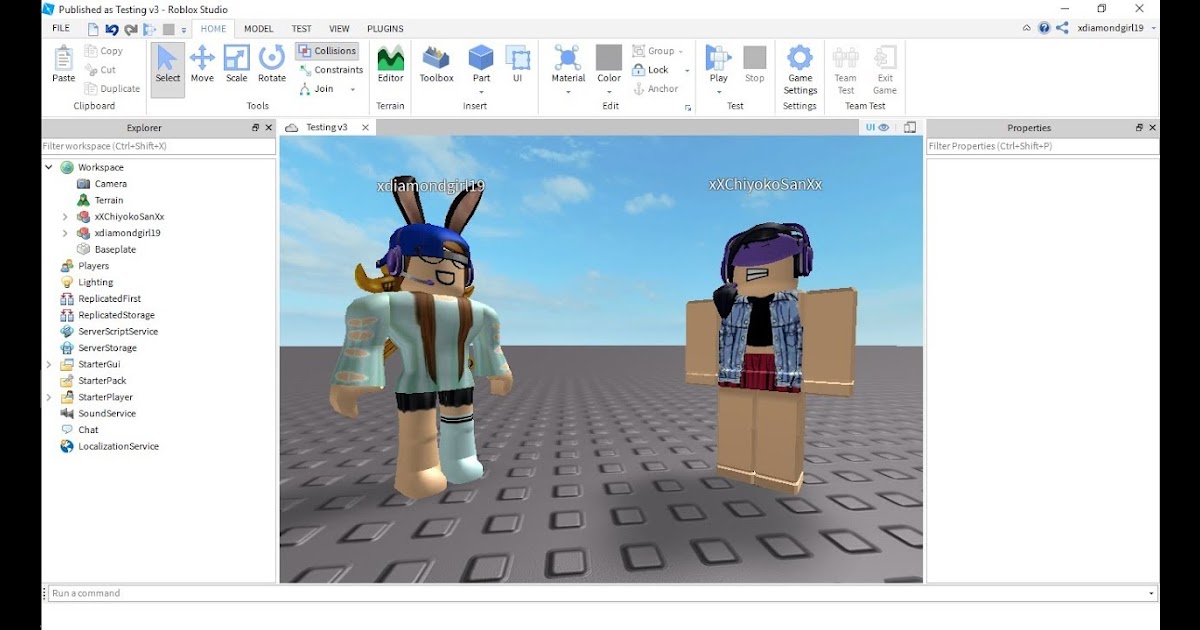
Task: Click the help question mark icon
Action: [x=1044, y=29]
